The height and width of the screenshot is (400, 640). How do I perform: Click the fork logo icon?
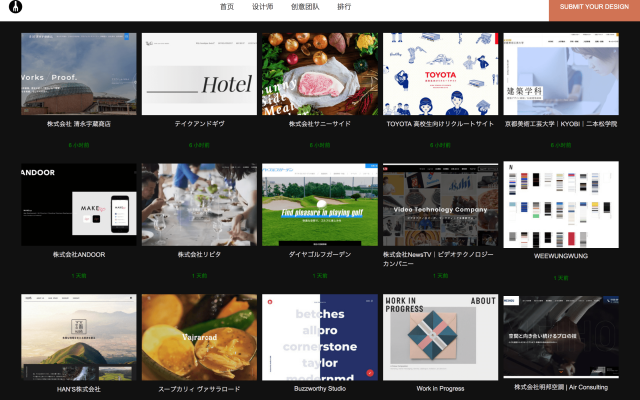click(16, 7)
